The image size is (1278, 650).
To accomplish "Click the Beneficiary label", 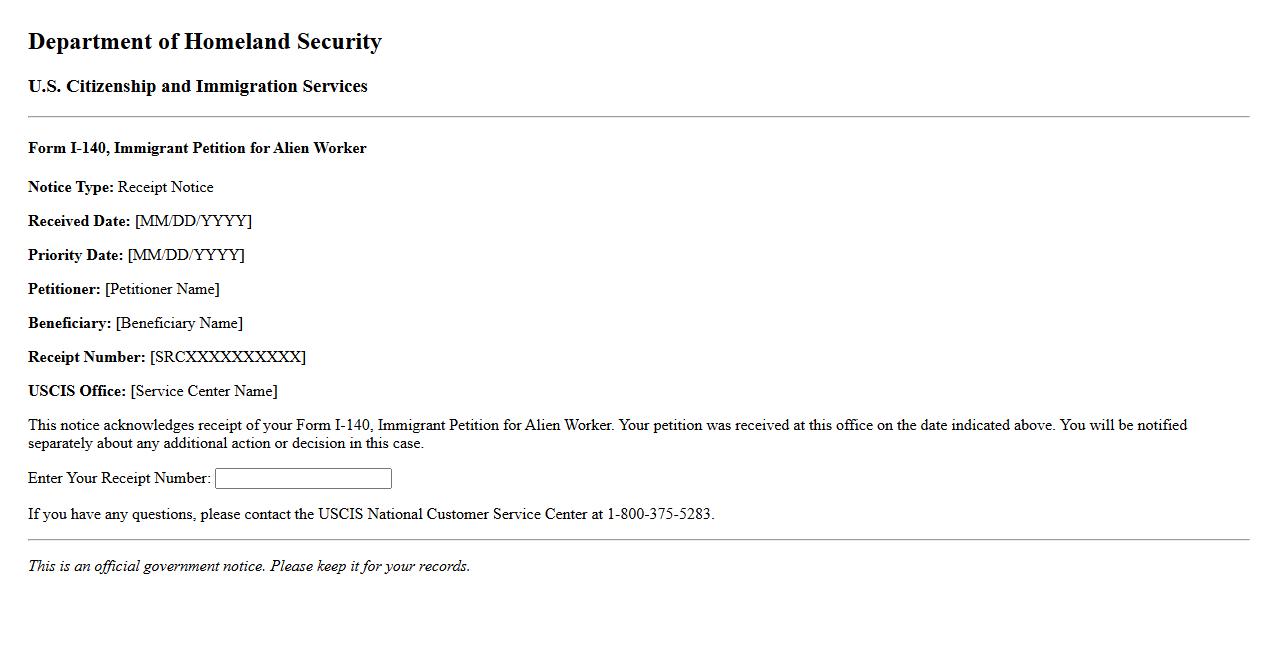I will [70, 323].
